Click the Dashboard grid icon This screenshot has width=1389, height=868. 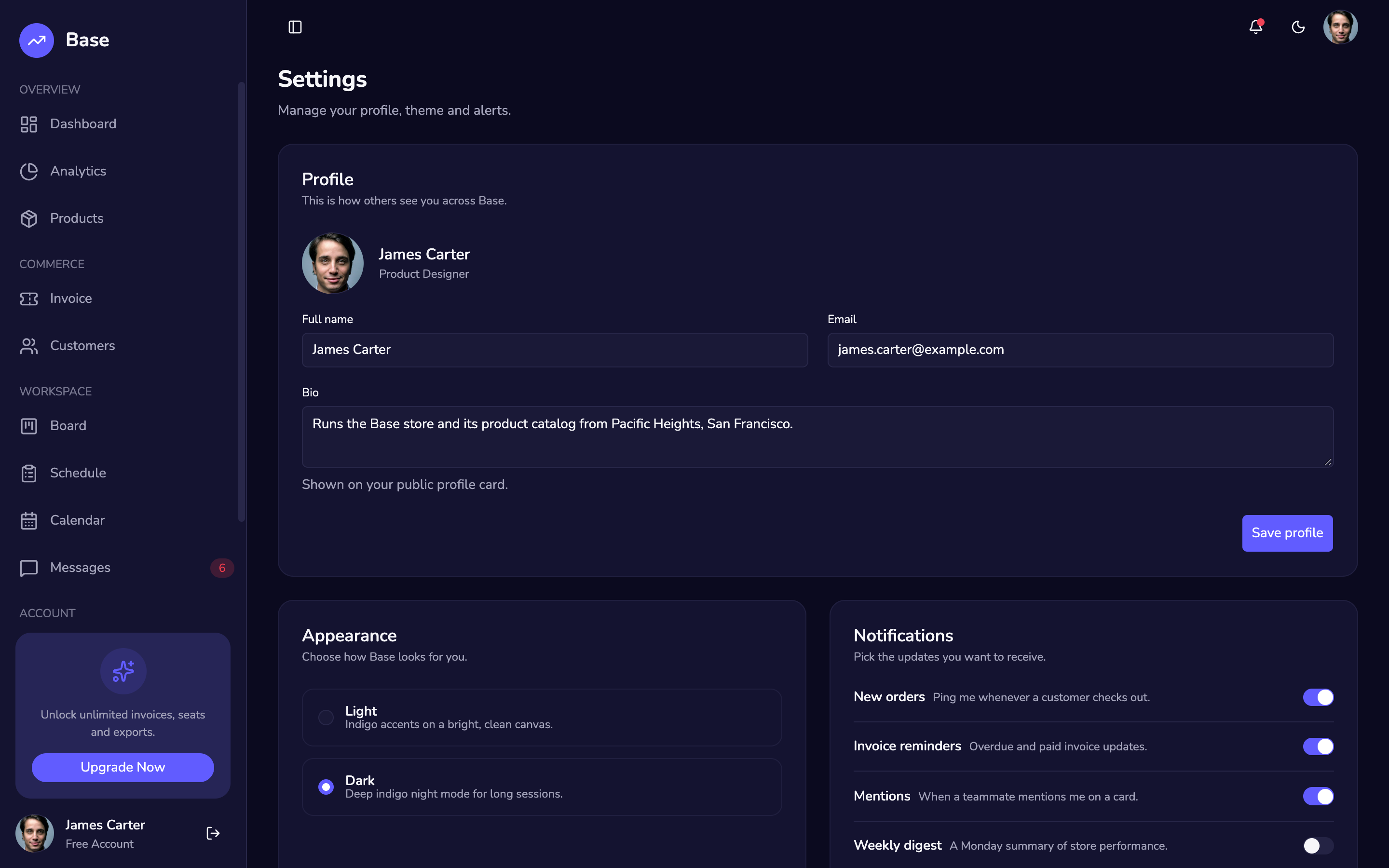[29, 124]
